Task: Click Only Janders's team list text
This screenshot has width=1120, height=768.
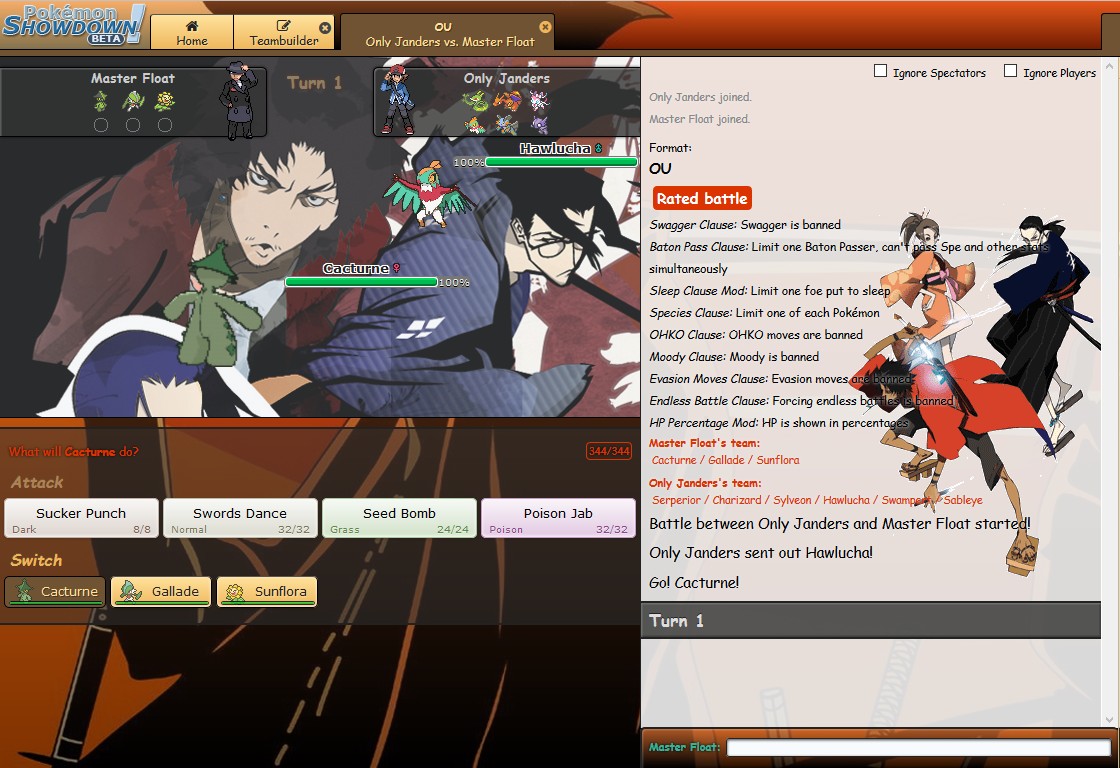Action: click(x=816, y=500)
